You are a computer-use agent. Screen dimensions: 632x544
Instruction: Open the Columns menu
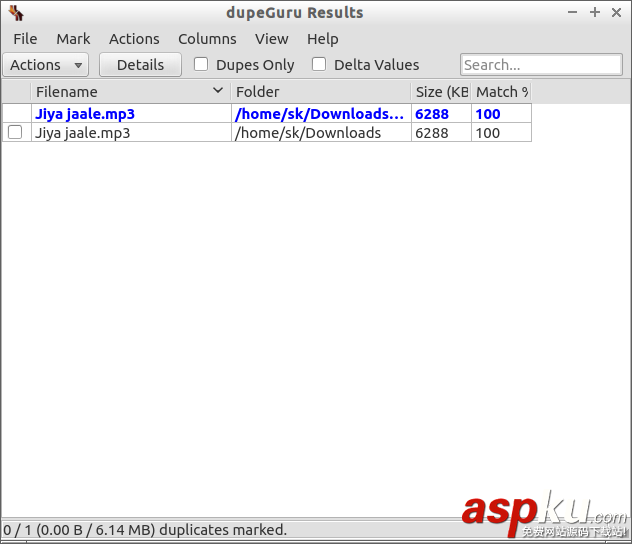point(207,39)
